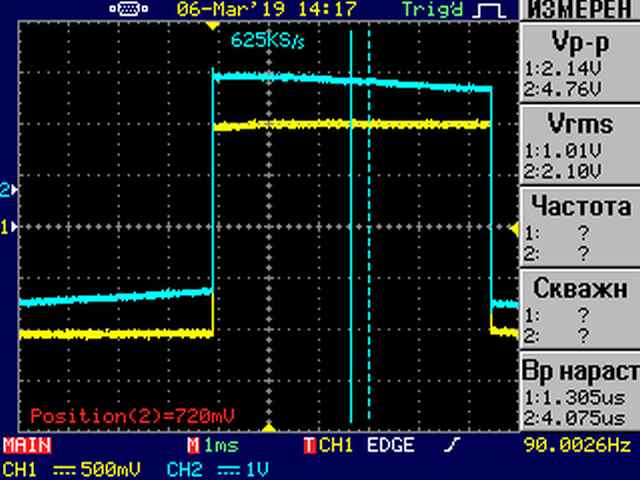Click the CH1 channel label at bottom
This screenshot has width=640, height=480.
(x=19, y=469)
